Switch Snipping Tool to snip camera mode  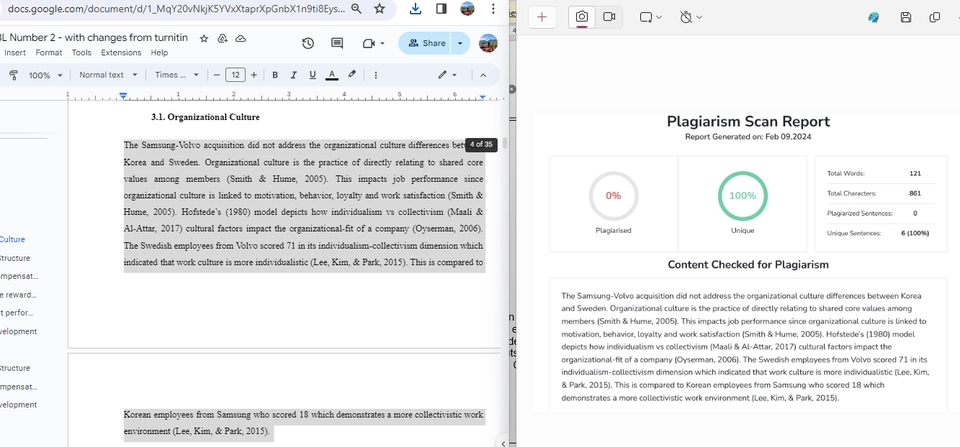[582, 17]
